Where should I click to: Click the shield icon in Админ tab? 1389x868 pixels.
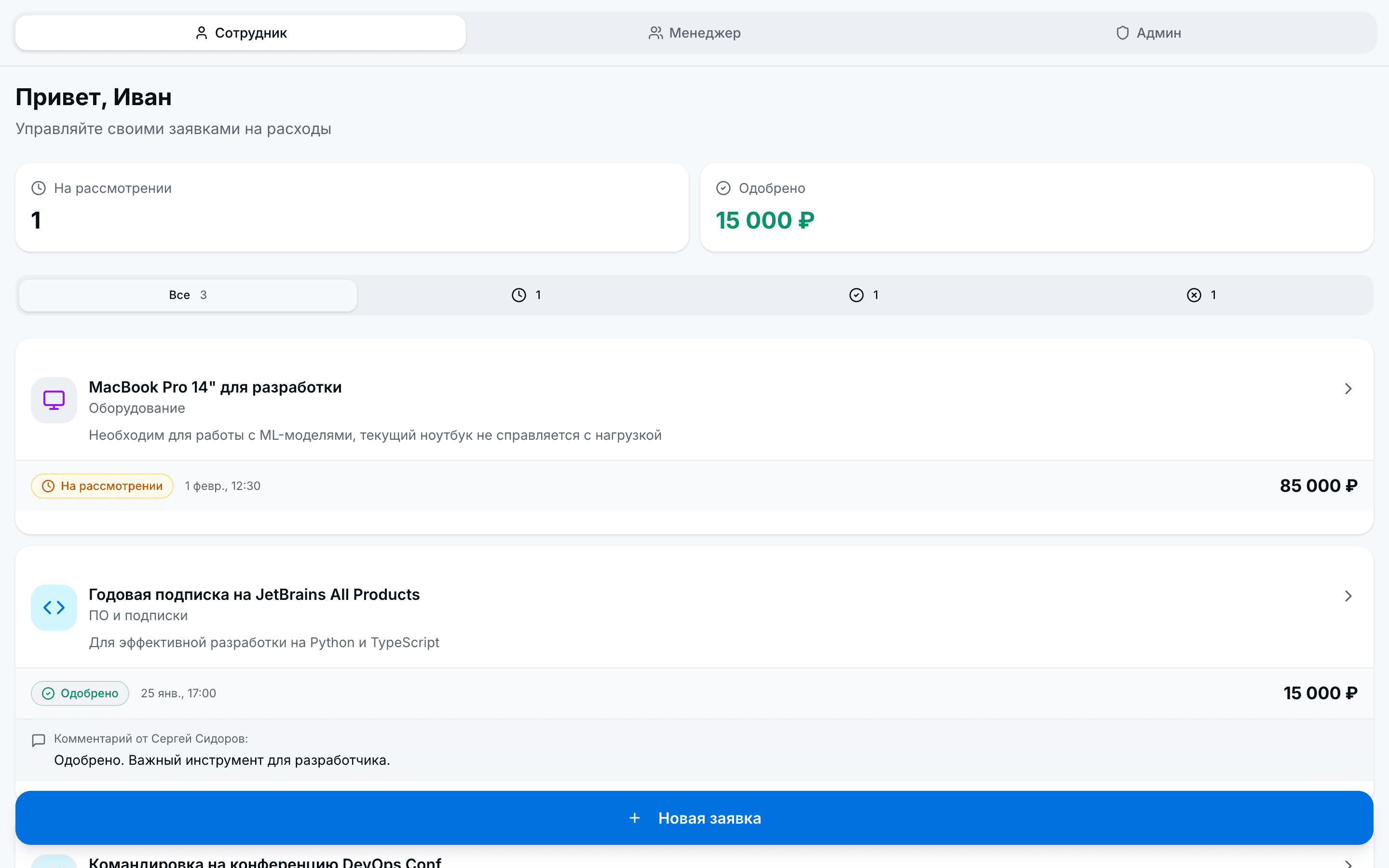pos(1123,33)
